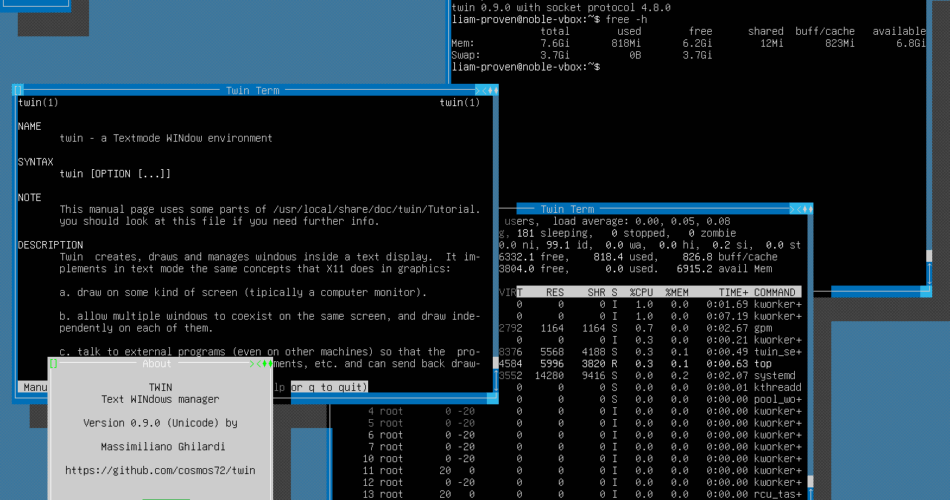The width and height of the screenshot is (950, 500).
Task: Select the kthreadd process row in top
Action: tap(650, 387)
